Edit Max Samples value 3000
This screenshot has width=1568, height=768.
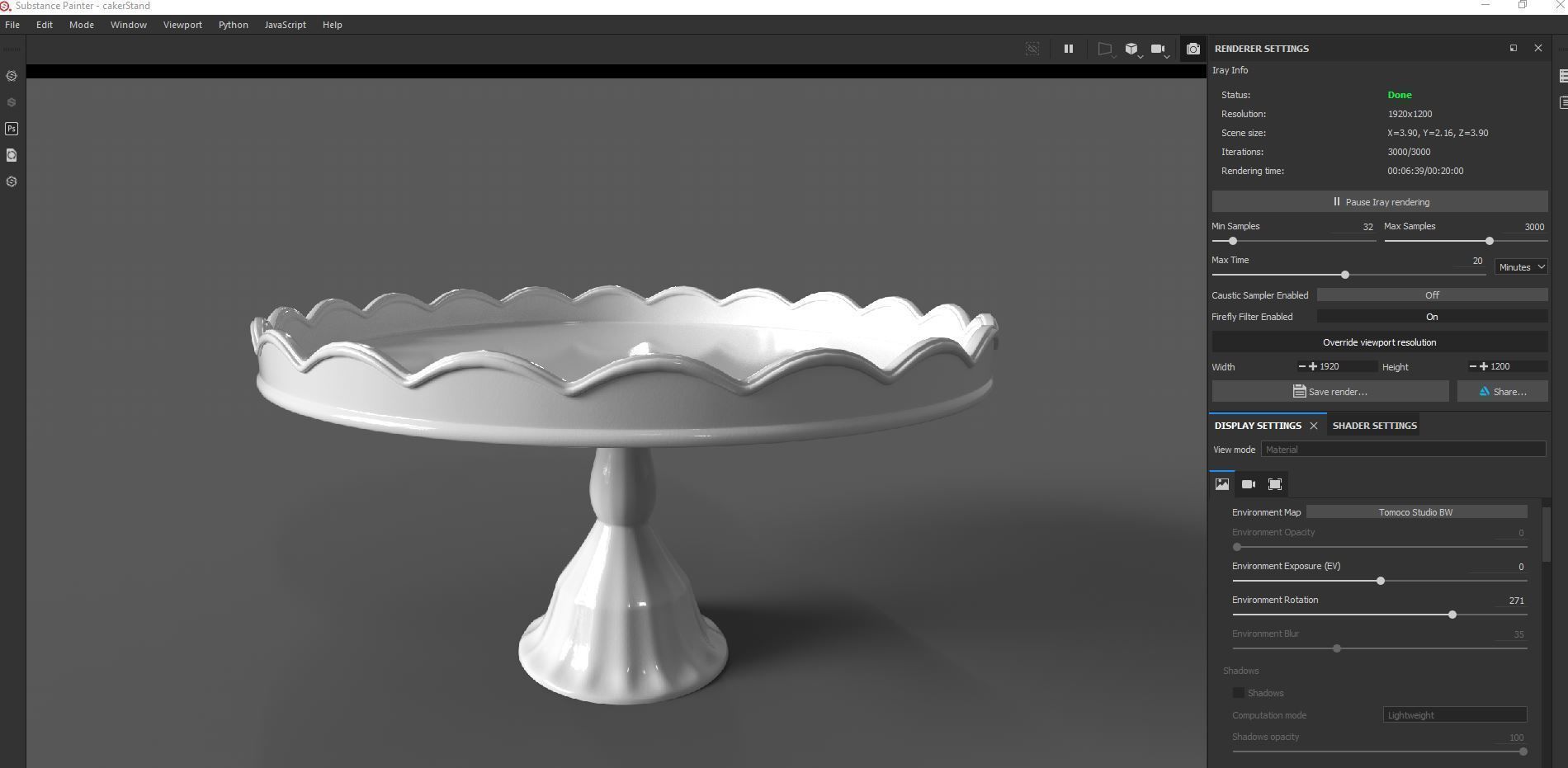click(1523, 227)
